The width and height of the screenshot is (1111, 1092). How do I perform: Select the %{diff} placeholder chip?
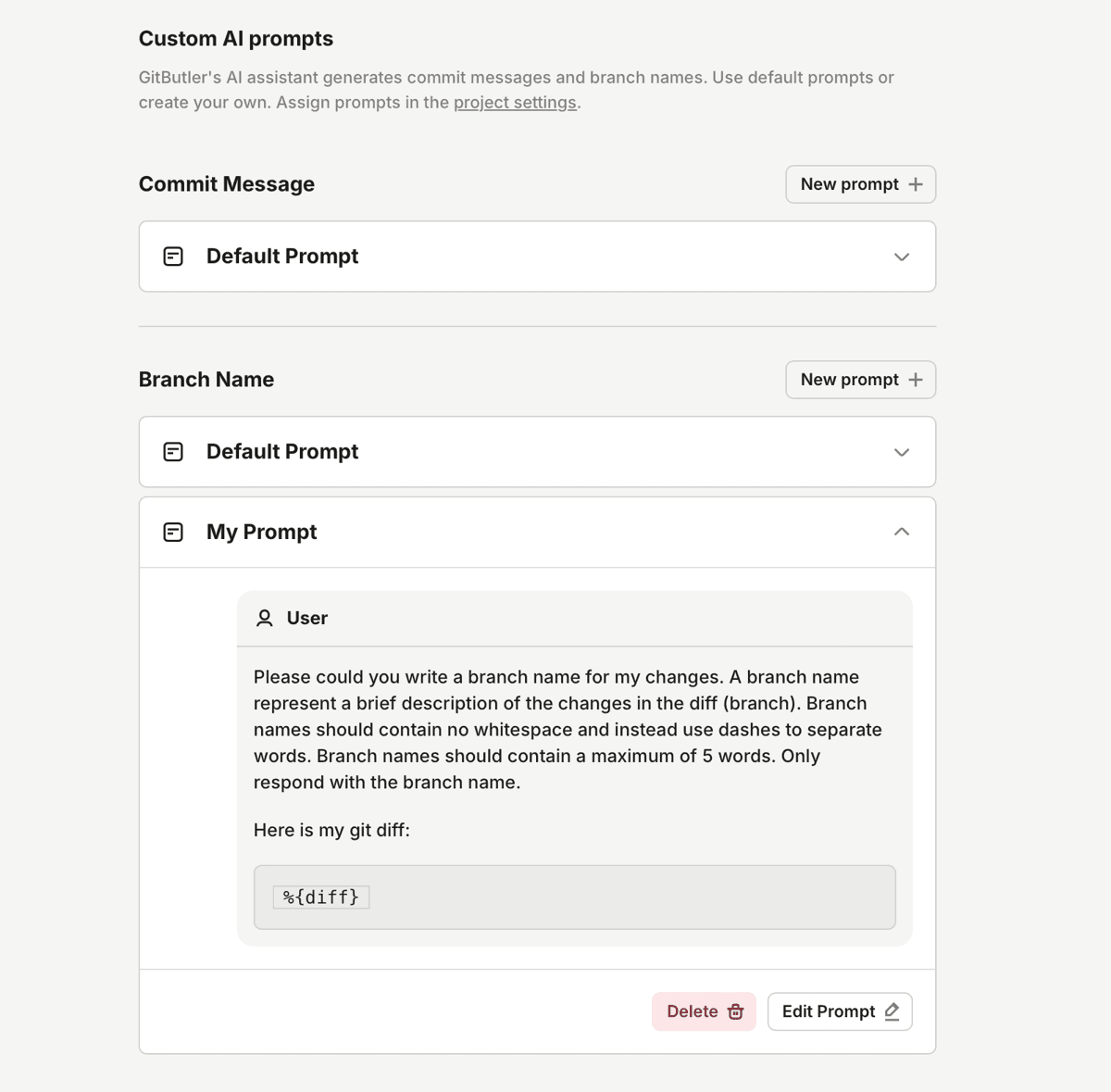pos(320,897)
